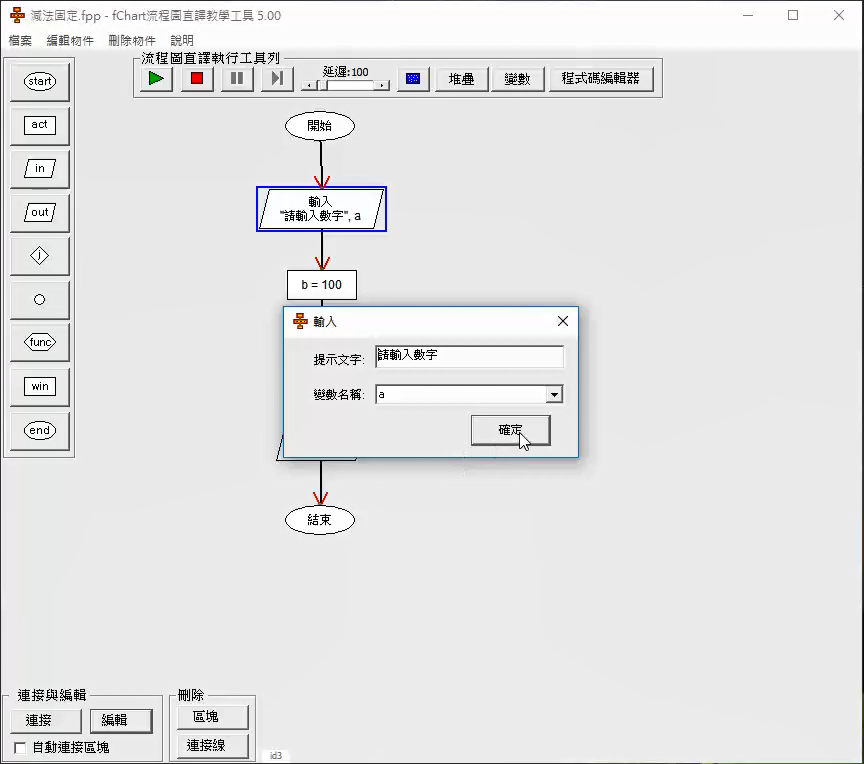Click the blue screen icon in toolbar
Screen dimensions: 864x764
click(412, 79)
